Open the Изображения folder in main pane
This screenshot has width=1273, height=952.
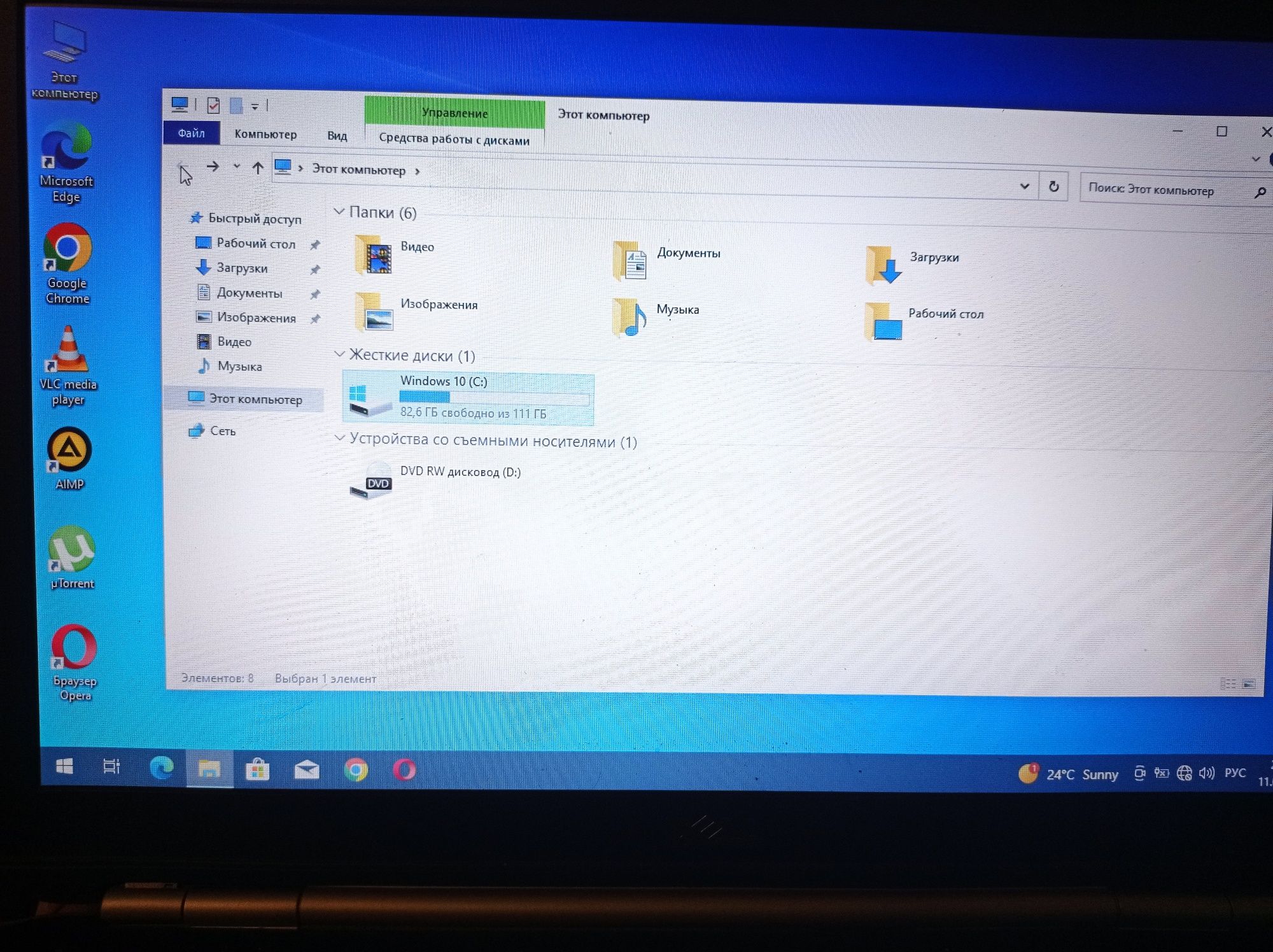point(415,311)
